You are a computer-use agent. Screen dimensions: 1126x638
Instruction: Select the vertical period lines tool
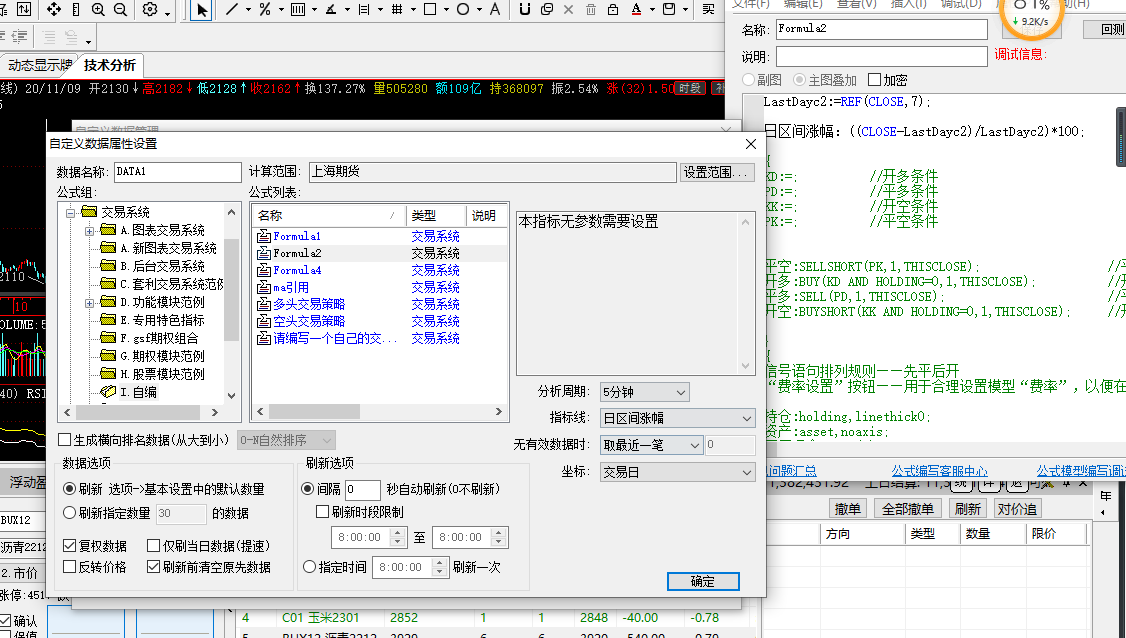[297, 9]
